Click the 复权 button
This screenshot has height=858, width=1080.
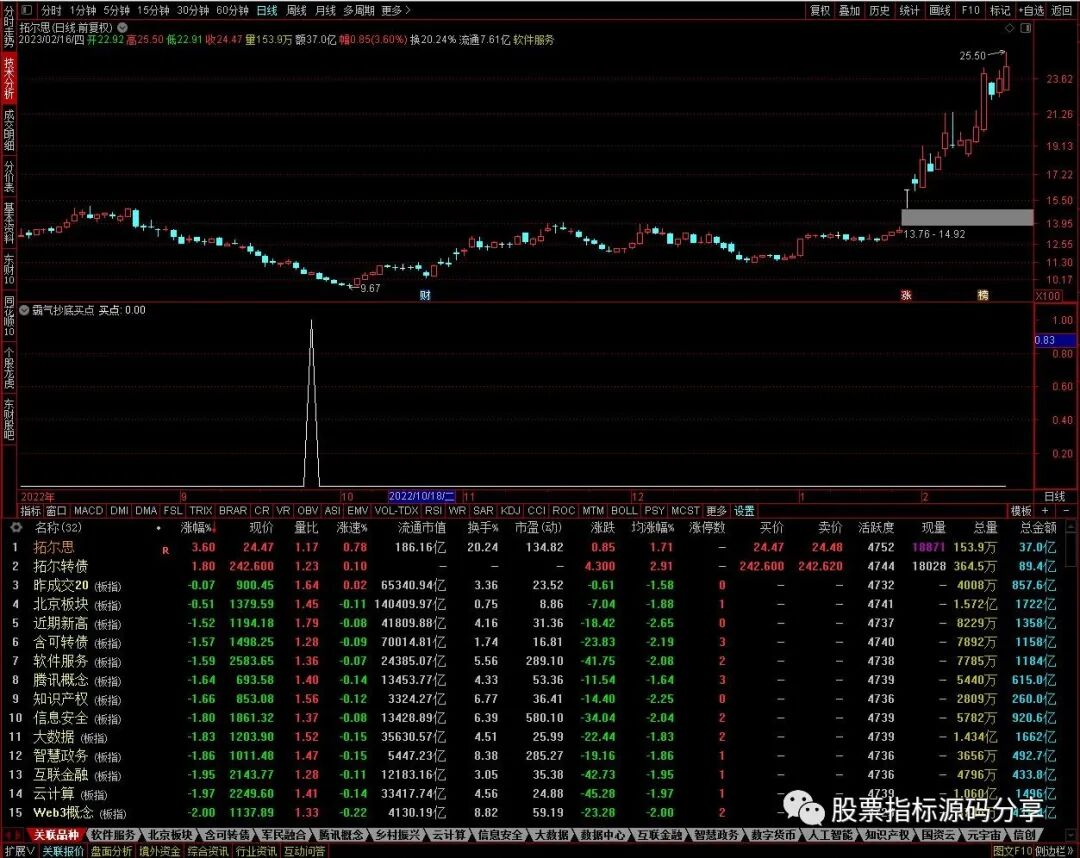coord(820,10)
